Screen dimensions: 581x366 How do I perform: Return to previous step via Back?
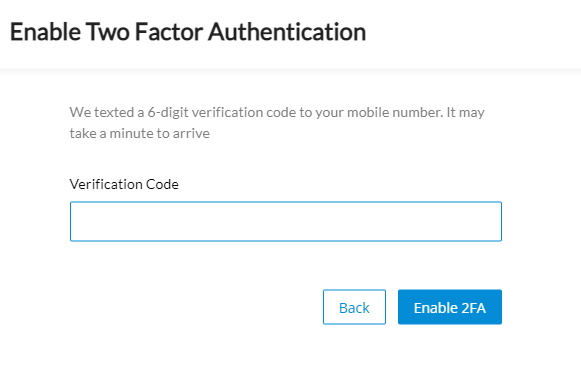tap(354, 307)
